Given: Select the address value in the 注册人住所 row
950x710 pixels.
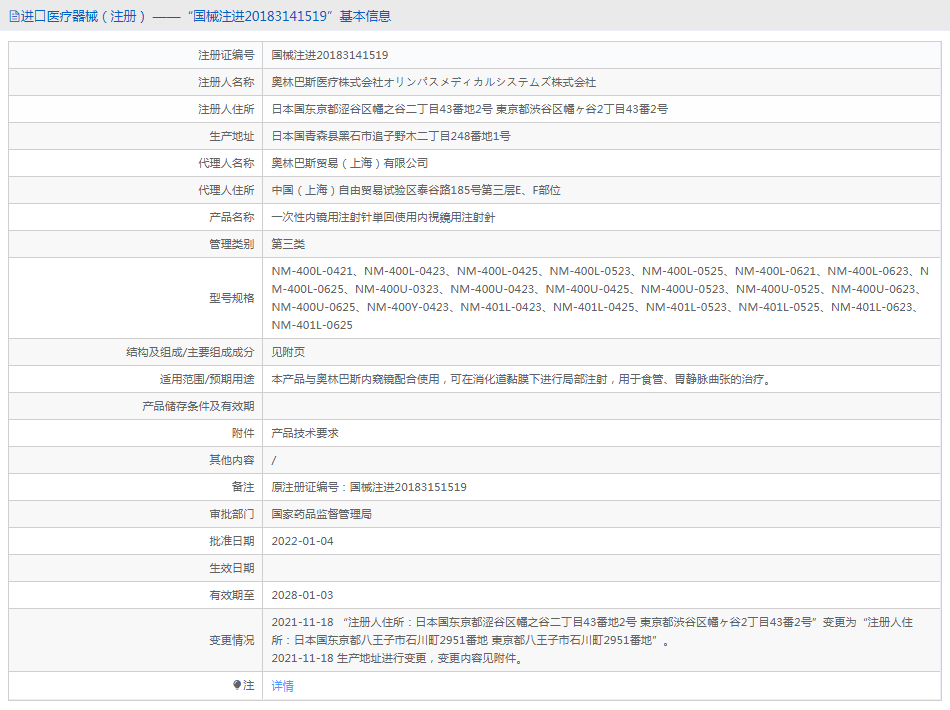Looking at the screenshot, I should tap(470, 109).
